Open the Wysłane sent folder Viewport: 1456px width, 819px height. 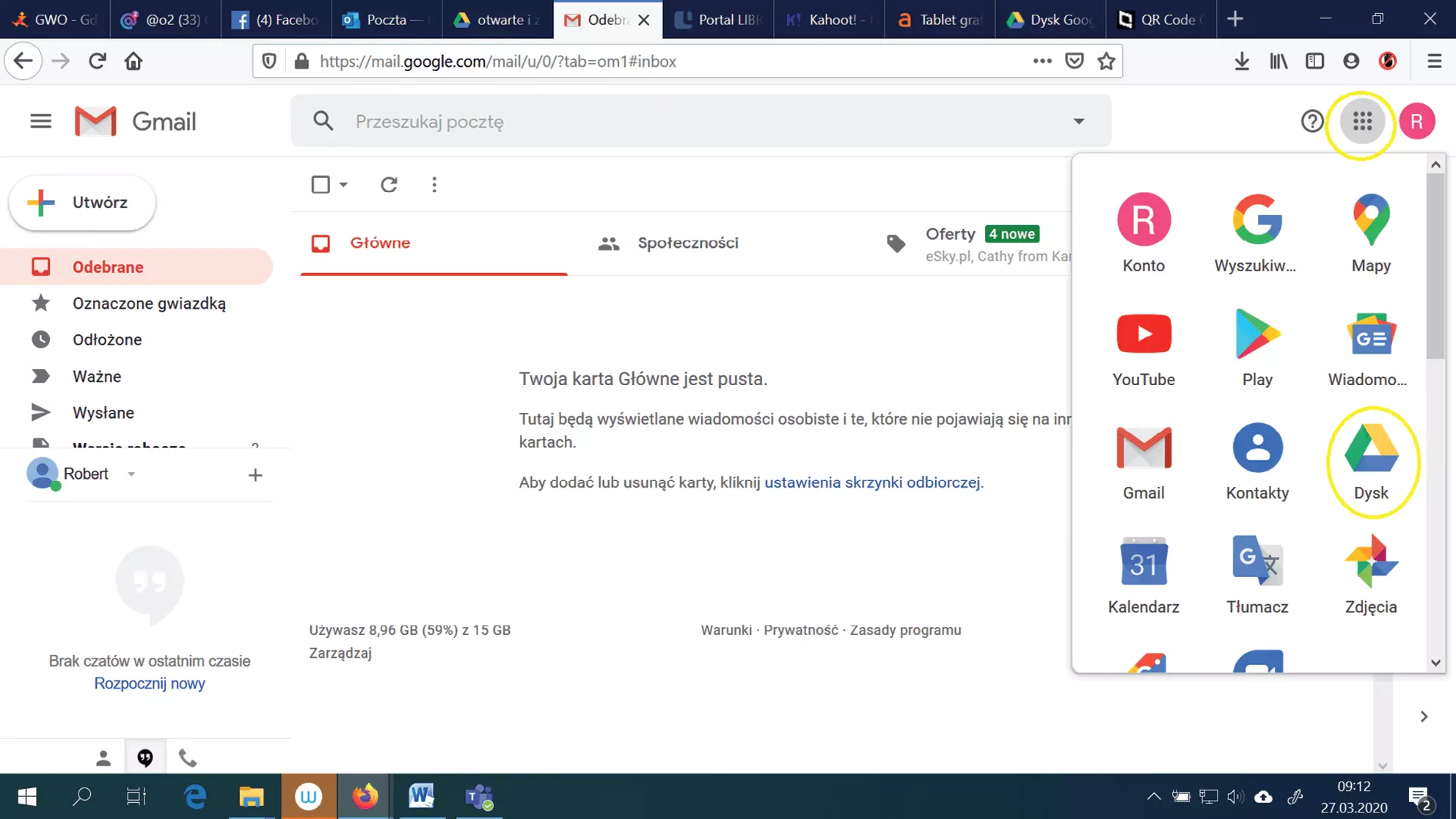136,413
